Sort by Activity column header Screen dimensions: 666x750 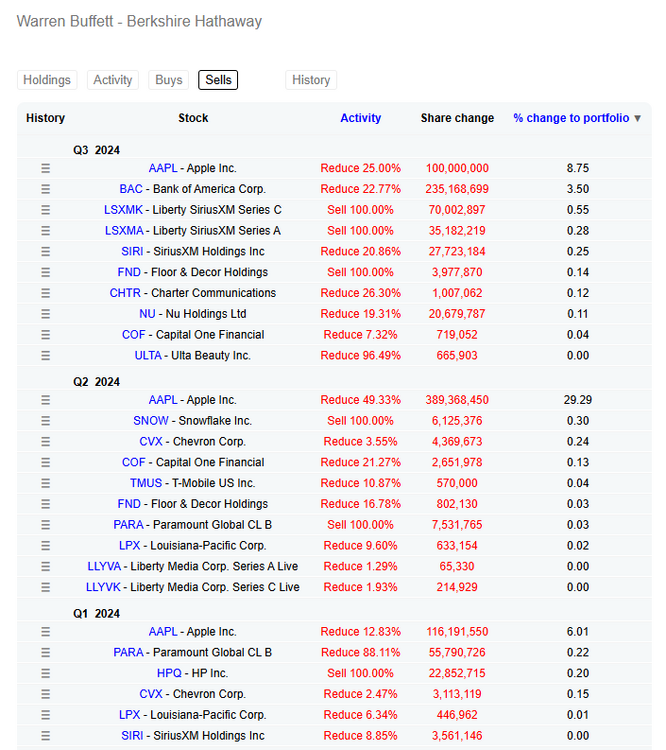pyautogui.click(x=361, y=118)
